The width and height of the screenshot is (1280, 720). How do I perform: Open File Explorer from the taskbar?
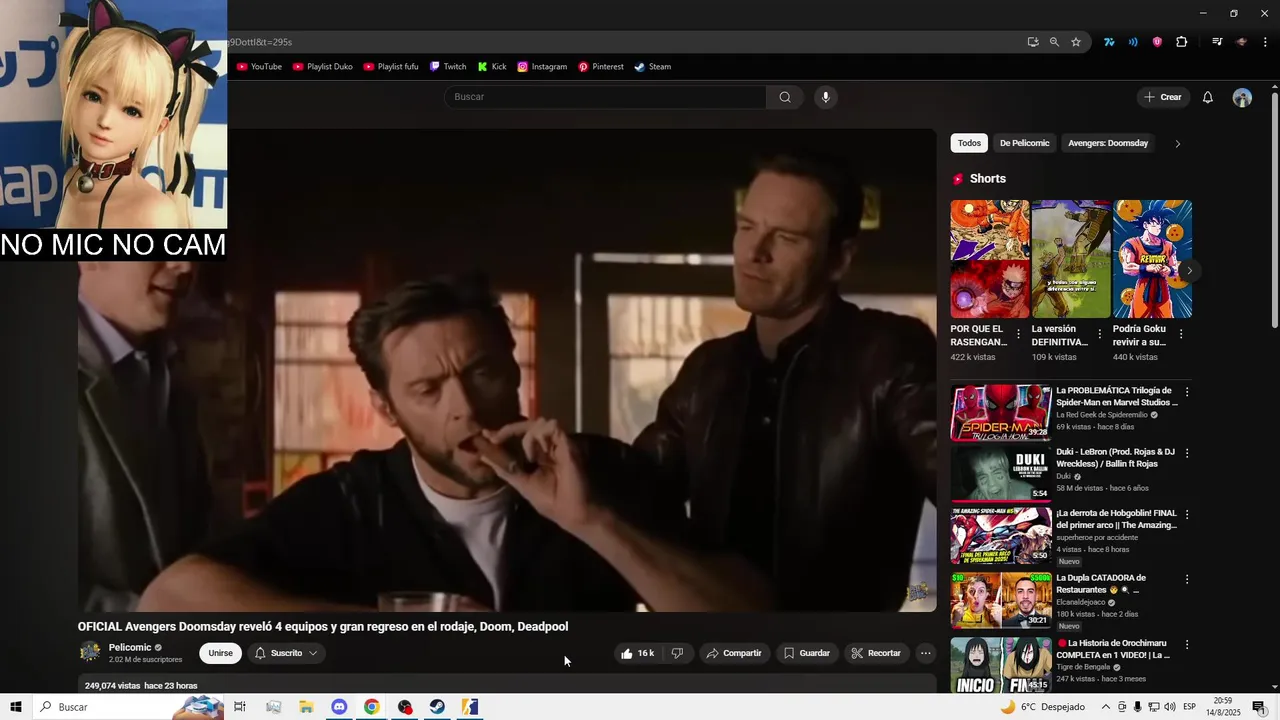point(306,707)
